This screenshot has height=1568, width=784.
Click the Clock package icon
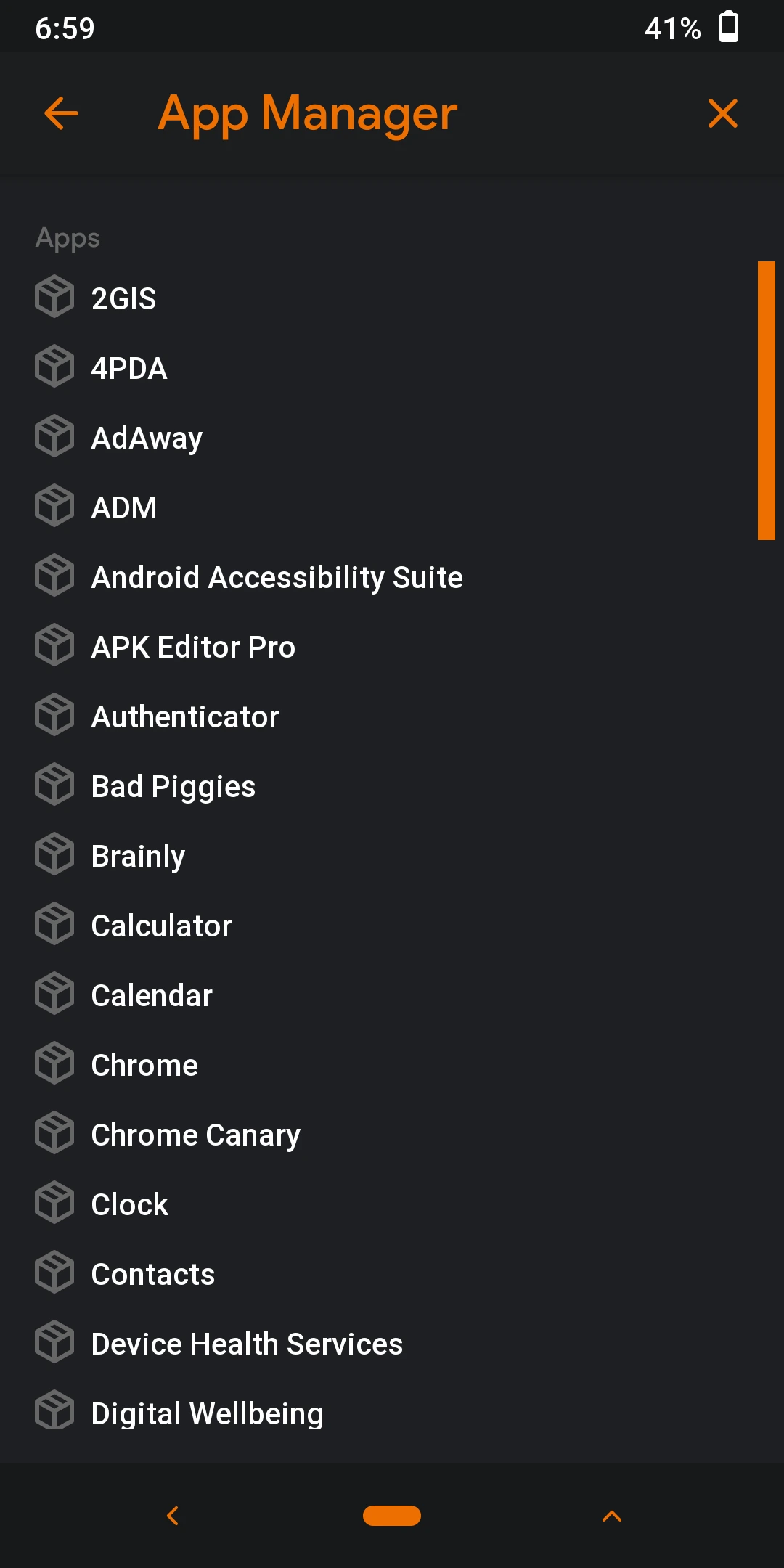[54, 1203]
